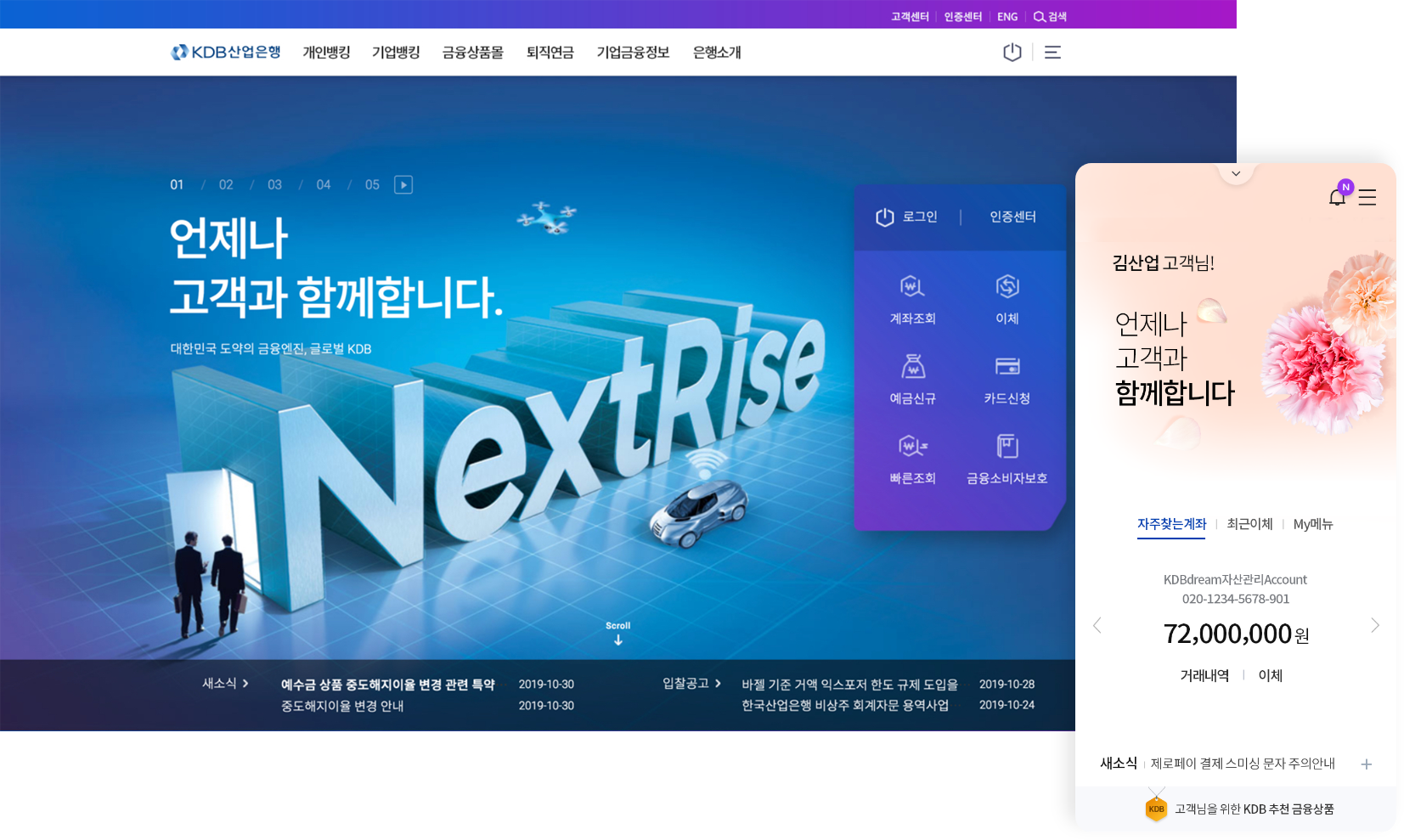1404x840 pixels.
Task: Select the 자주찾는계좌 tab
Action: (1171, 525)
